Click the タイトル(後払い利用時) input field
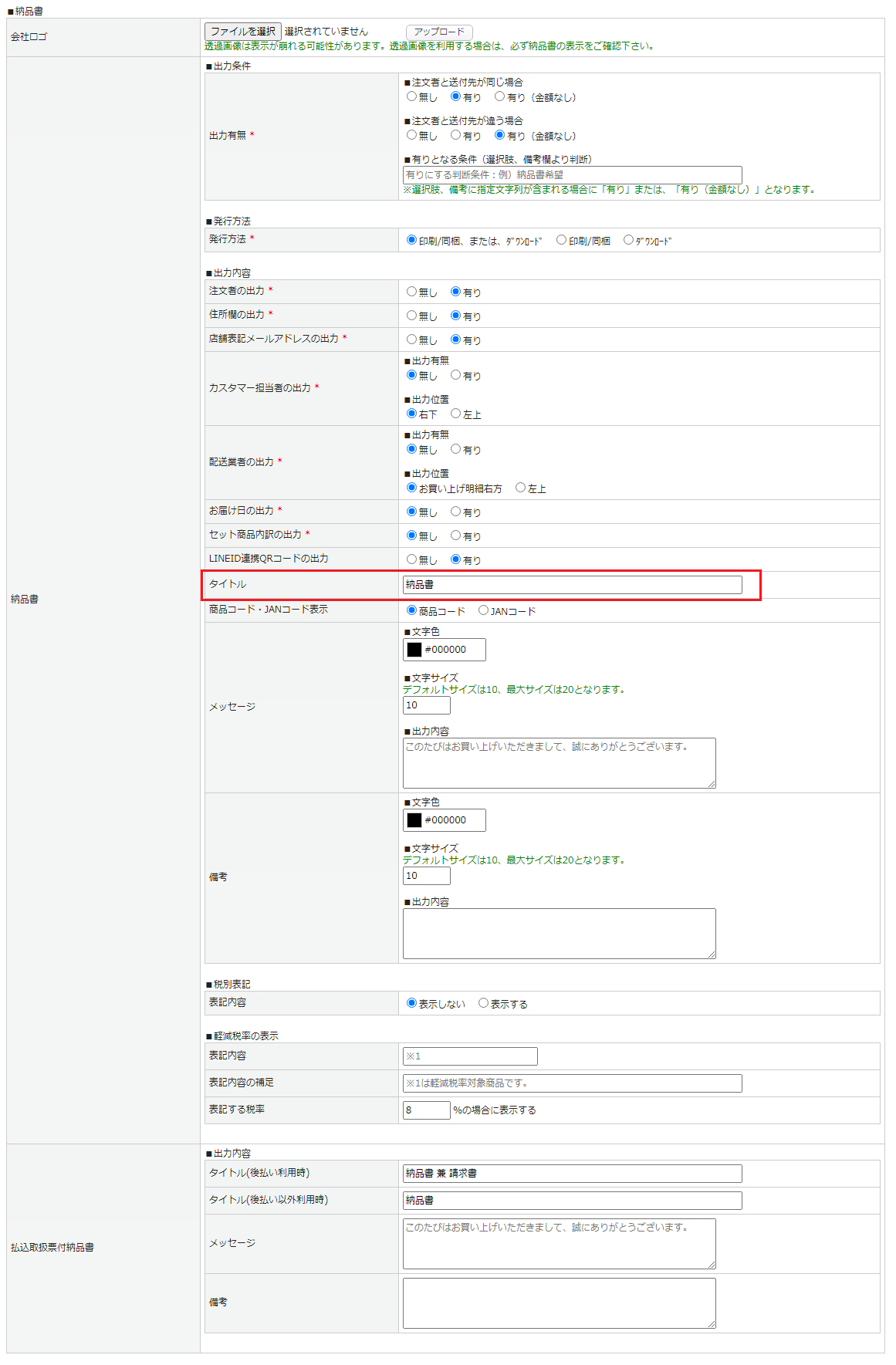Image resolution: width=896 pixels, height=1365 pixels. click(x=572, y=1174)
